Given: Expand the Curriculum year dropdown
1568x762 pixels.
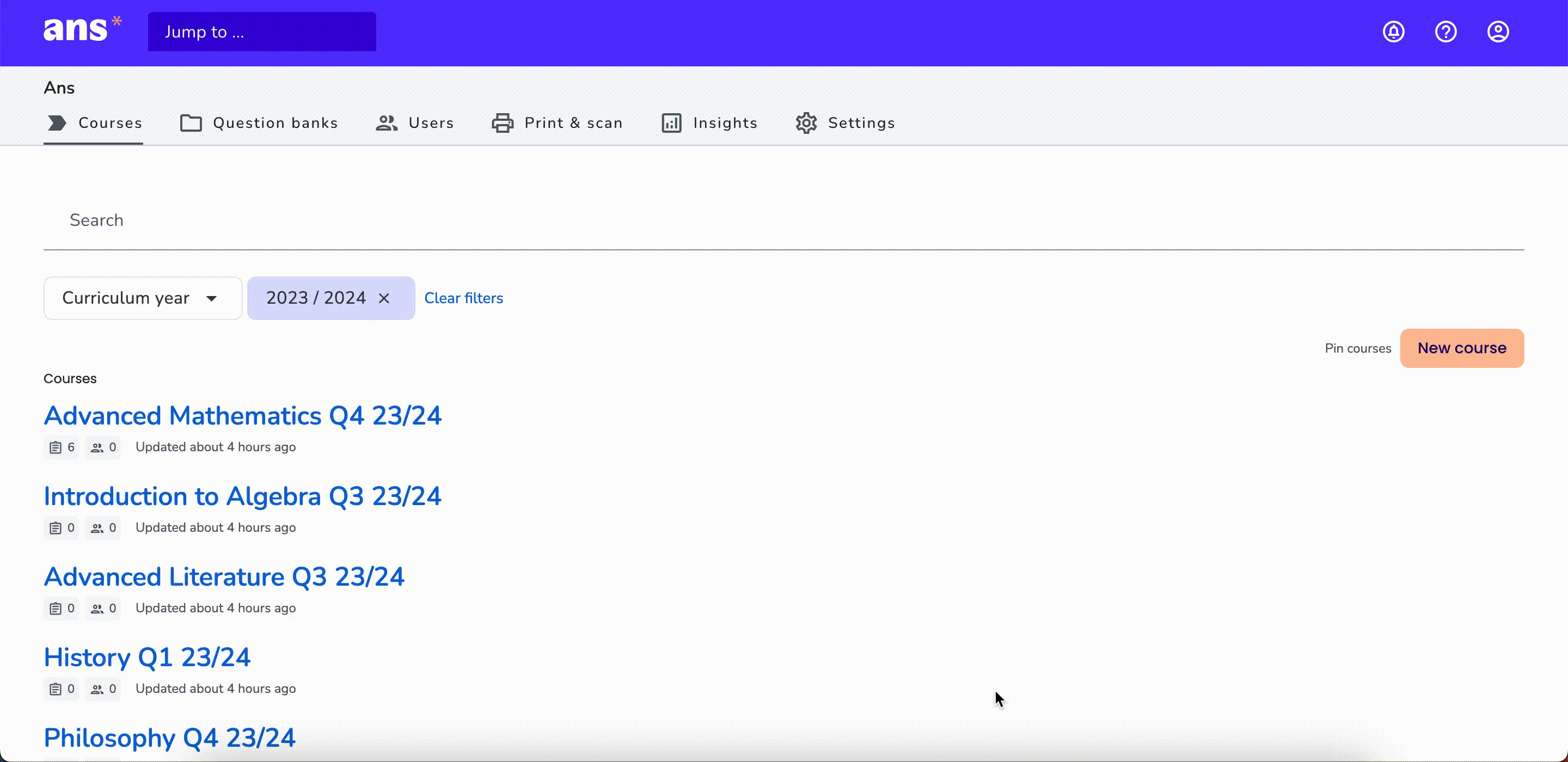Looking at the screenshot, I should [143, 298].
